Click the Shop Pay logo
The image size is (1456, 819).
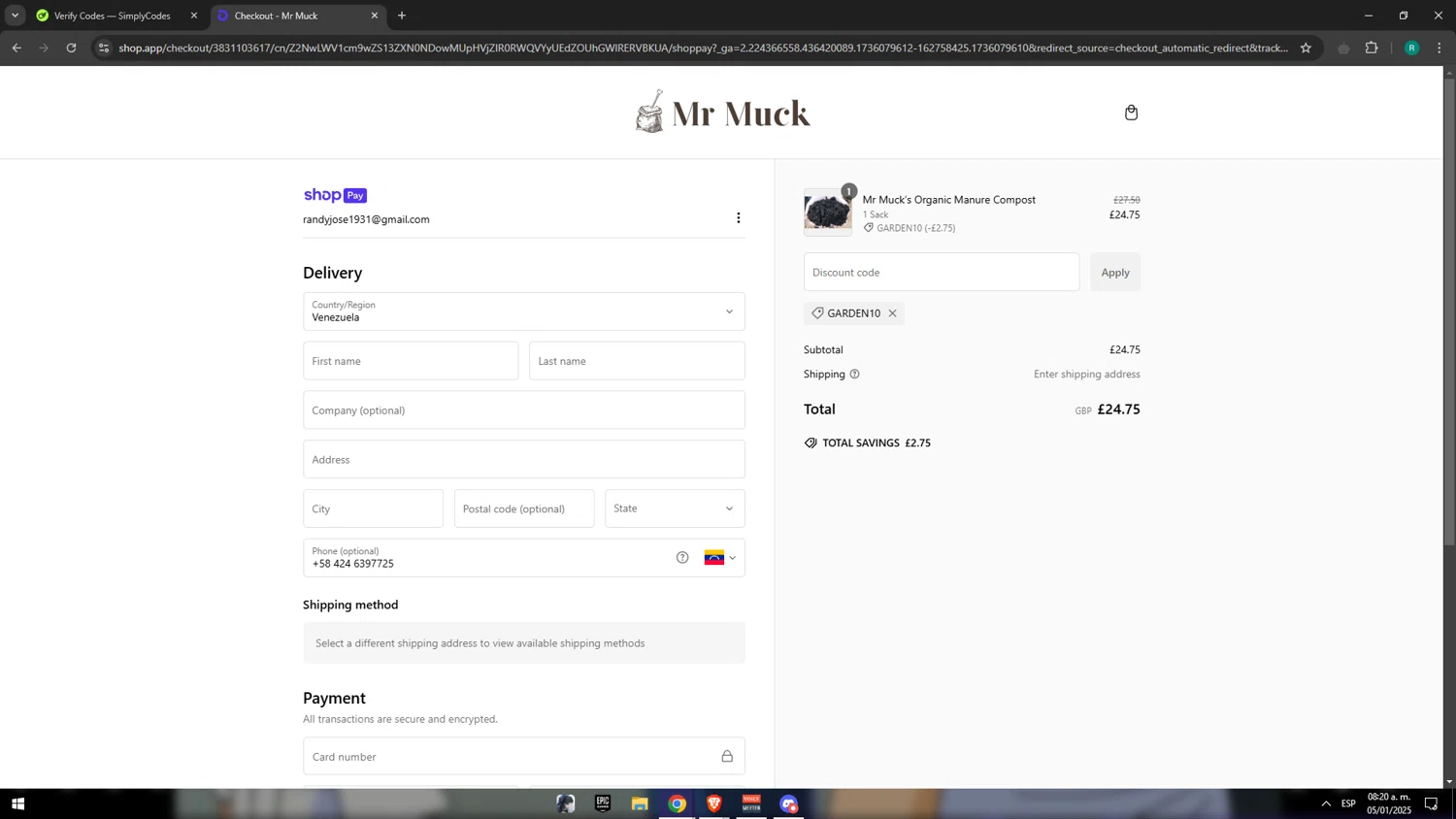point(335,195)
